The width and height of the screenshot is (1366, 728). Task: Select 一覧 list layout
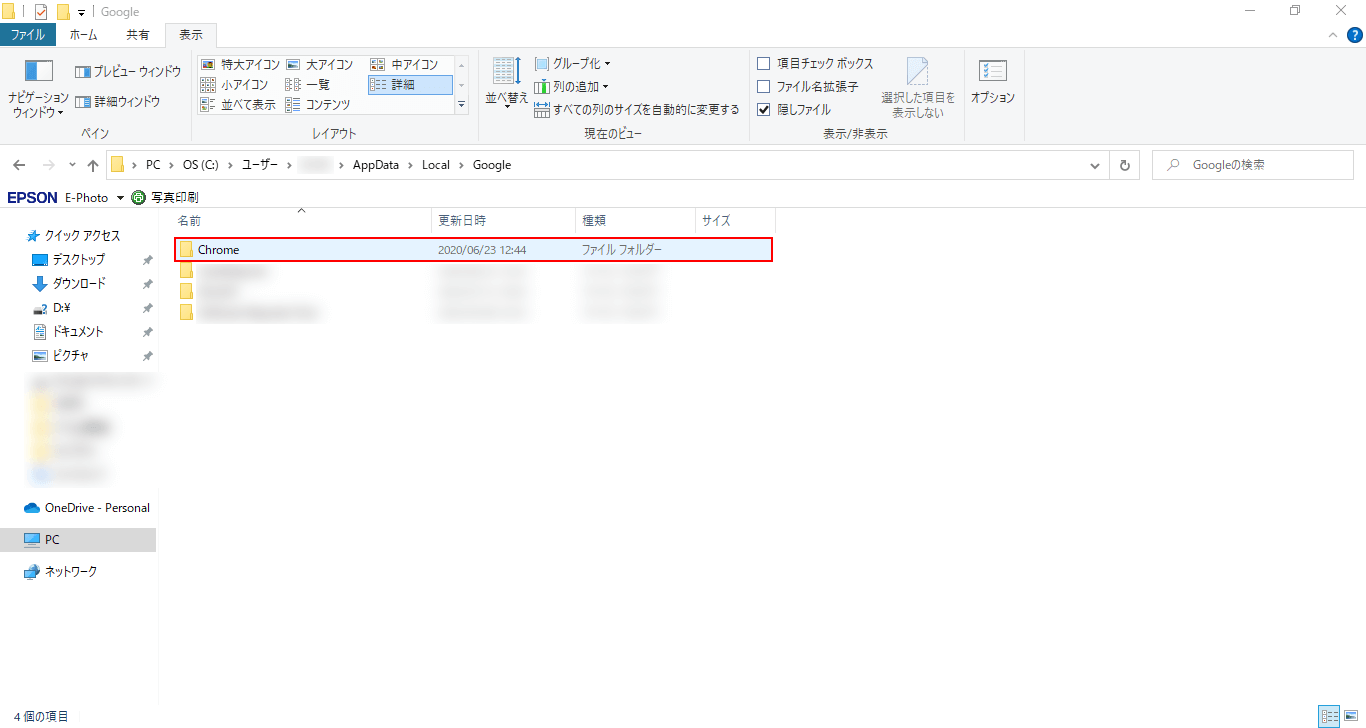(x=308, y=85)
